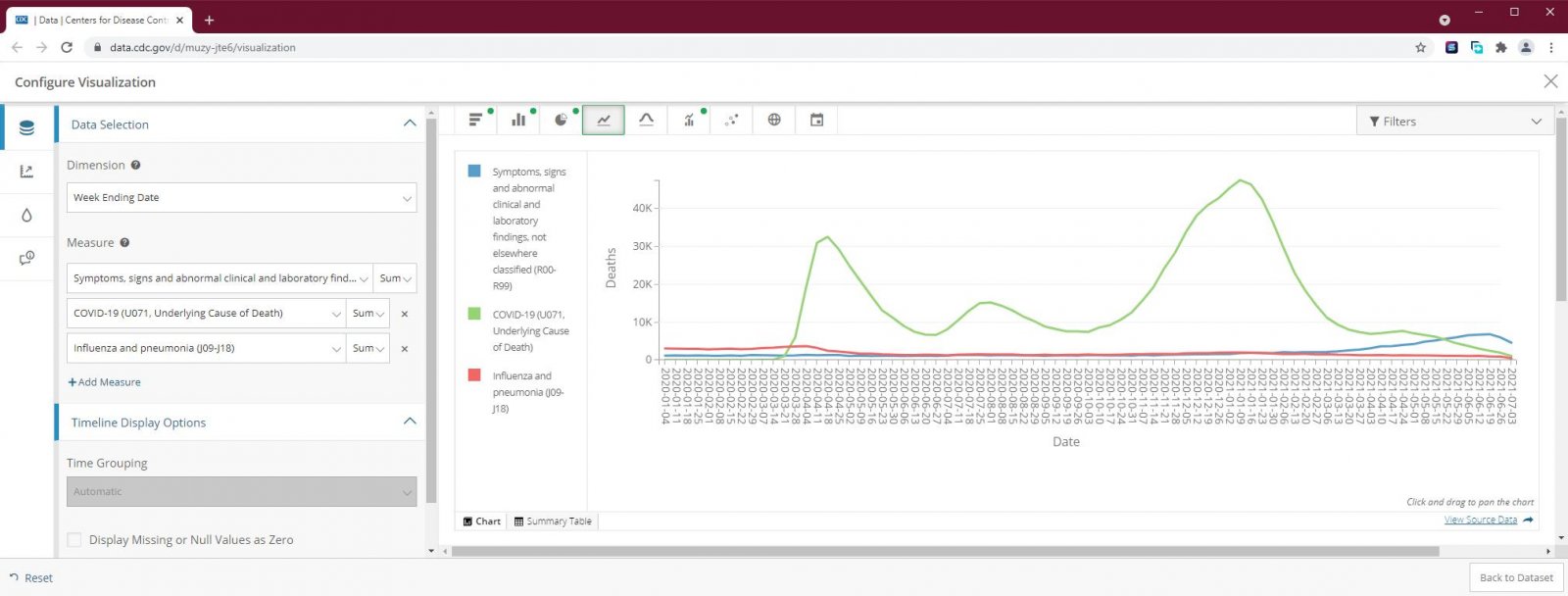Open the color settings droplet tab

pyautogui.click(x=26, y=215)
